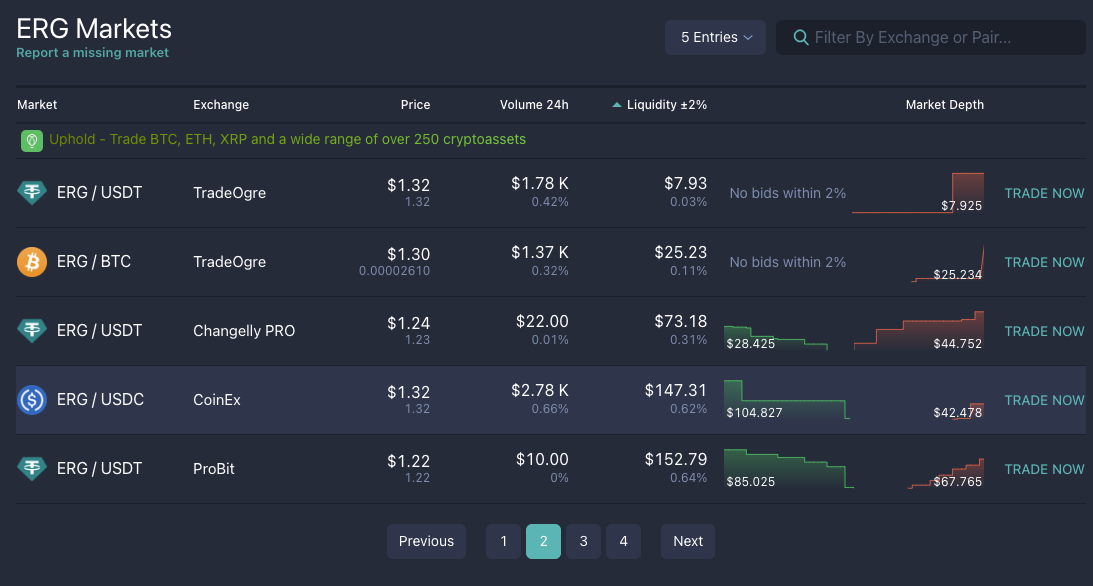Viewport: 1093px width, 586px height.
Task: Click the magnifier icon in filter box
Action: click(x=801, y=38)
